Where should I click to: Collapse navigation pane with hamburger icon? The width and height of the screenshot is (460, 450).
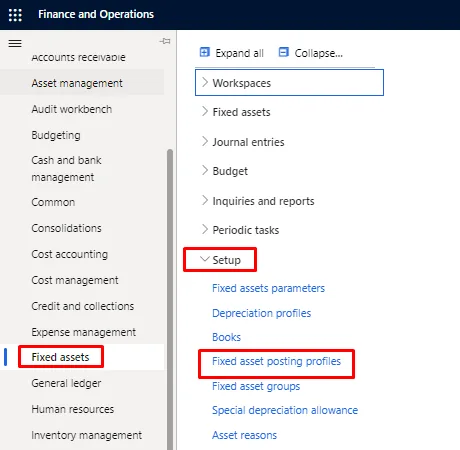tap(15, 43)
